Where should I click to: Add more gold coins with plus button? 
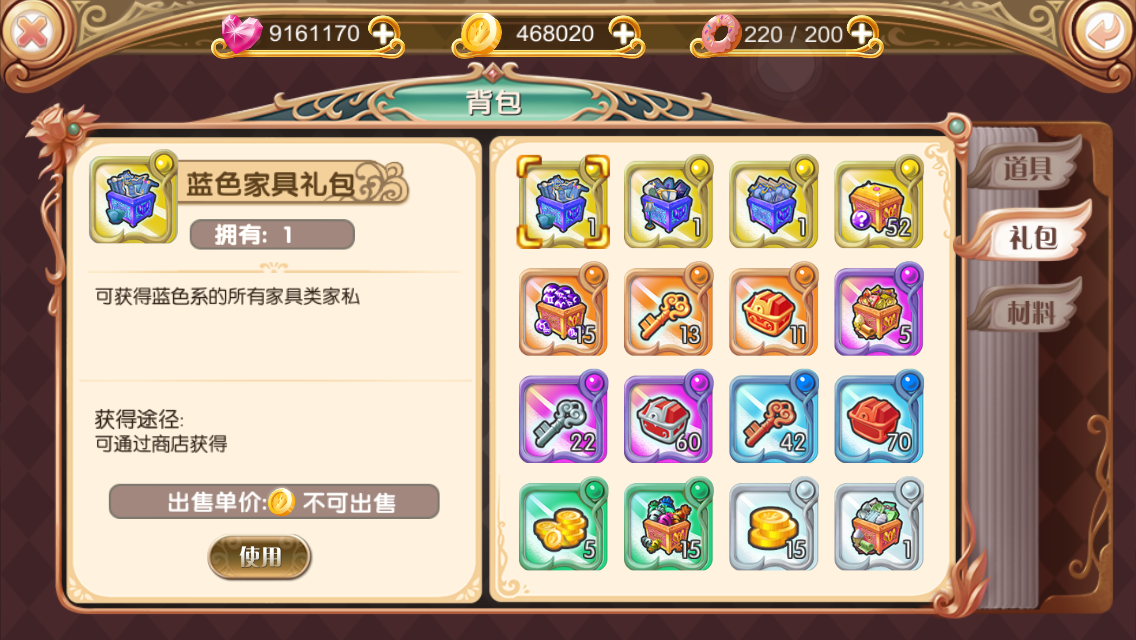[x=623, y=33]
